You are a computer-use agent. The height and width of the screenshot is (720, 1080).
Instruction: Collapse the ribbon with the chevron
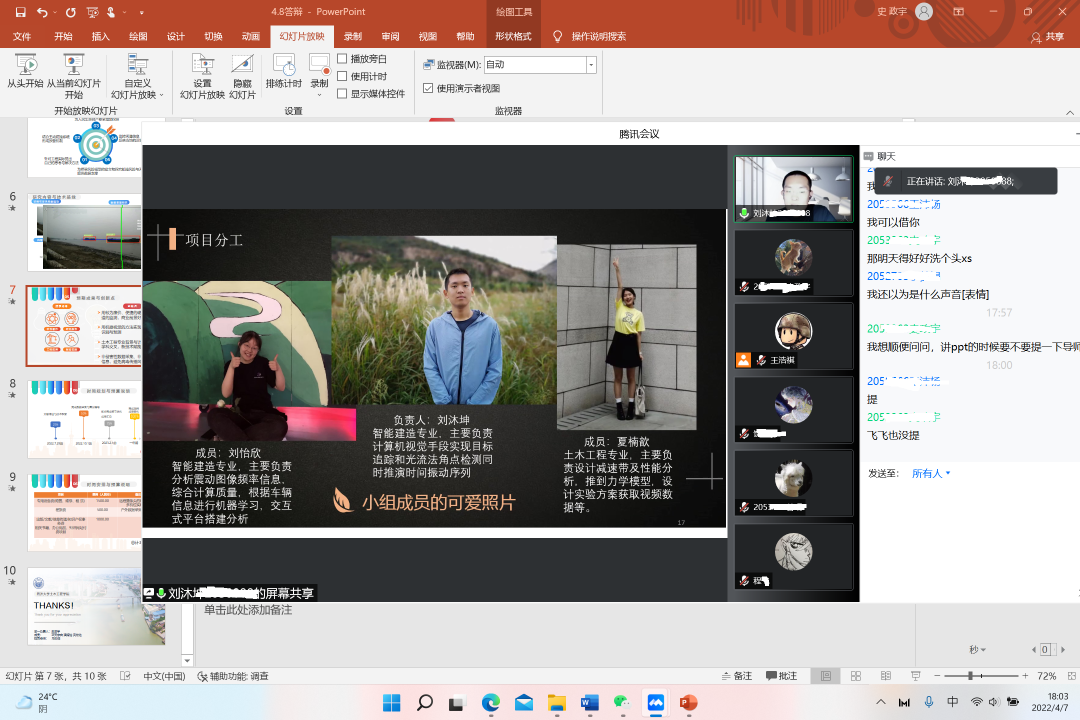point(1070,112)
